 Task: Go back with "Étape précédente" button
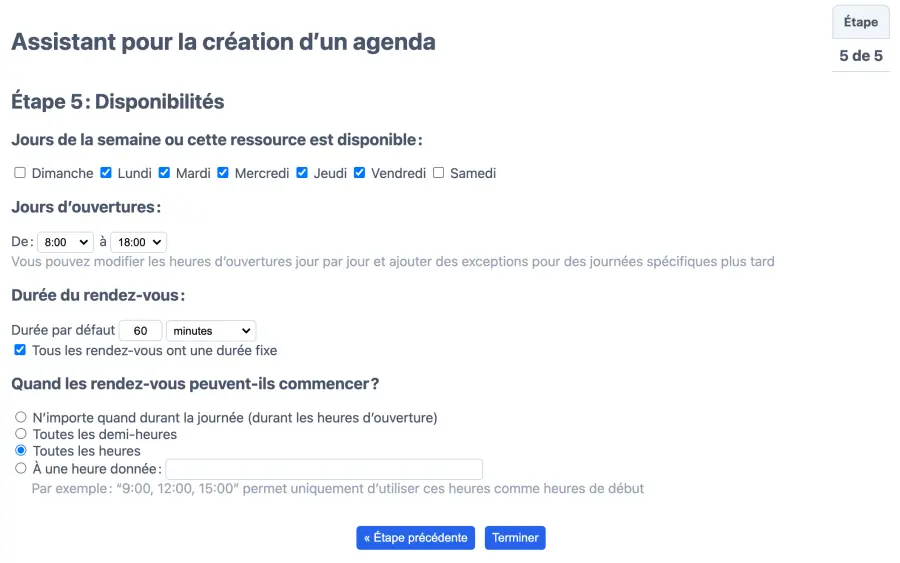coord(415,538)
